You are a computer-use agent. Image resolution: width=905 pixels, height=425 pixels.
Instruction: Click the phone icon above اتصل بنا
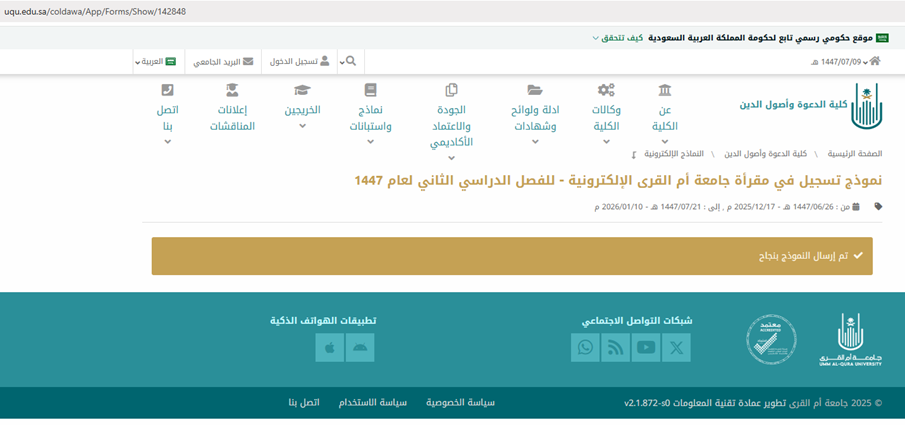pos(167,90)
